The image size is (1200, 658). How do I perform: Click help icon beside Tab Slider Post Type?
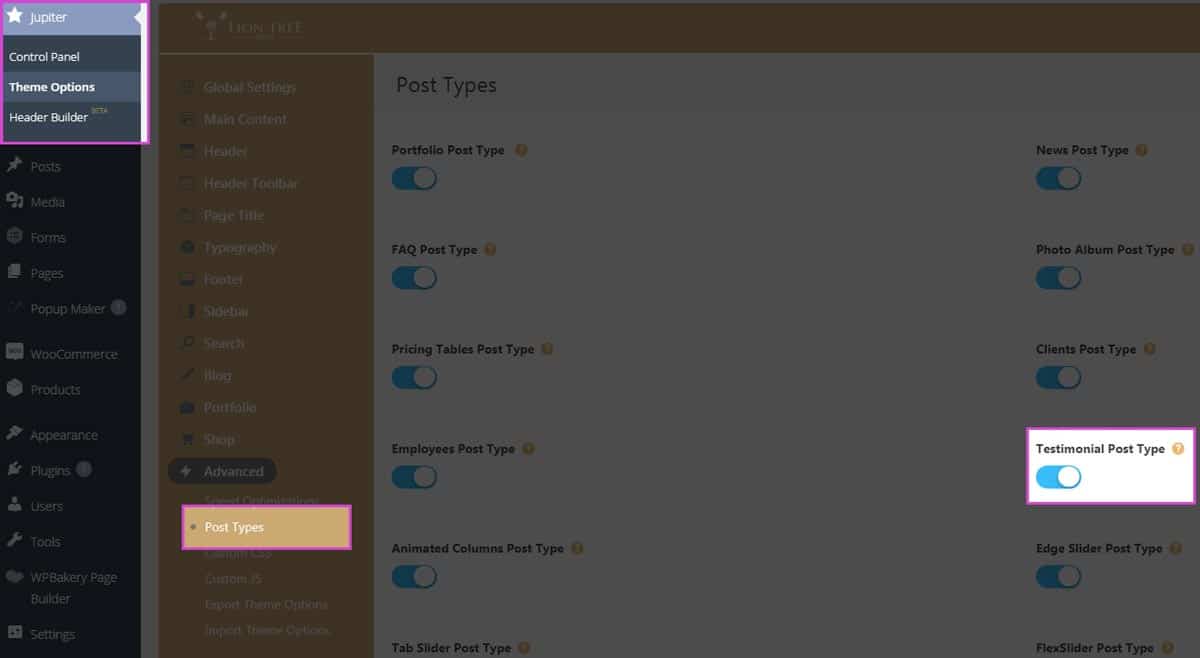pos(524,648)
